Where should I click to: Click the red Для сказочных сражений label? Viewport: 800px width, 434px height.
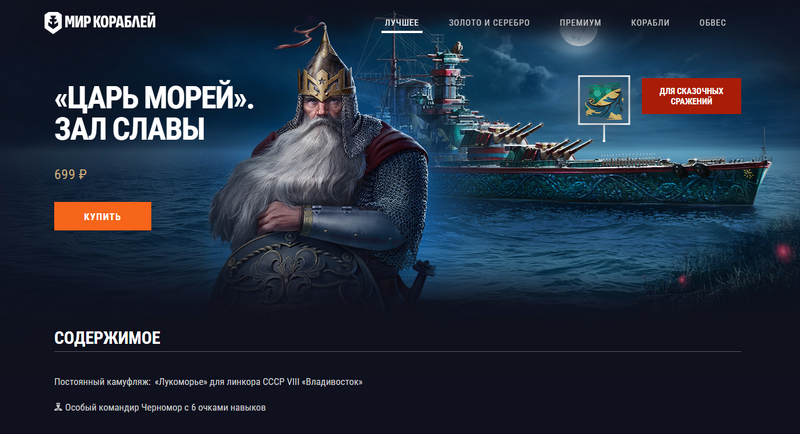691,96
